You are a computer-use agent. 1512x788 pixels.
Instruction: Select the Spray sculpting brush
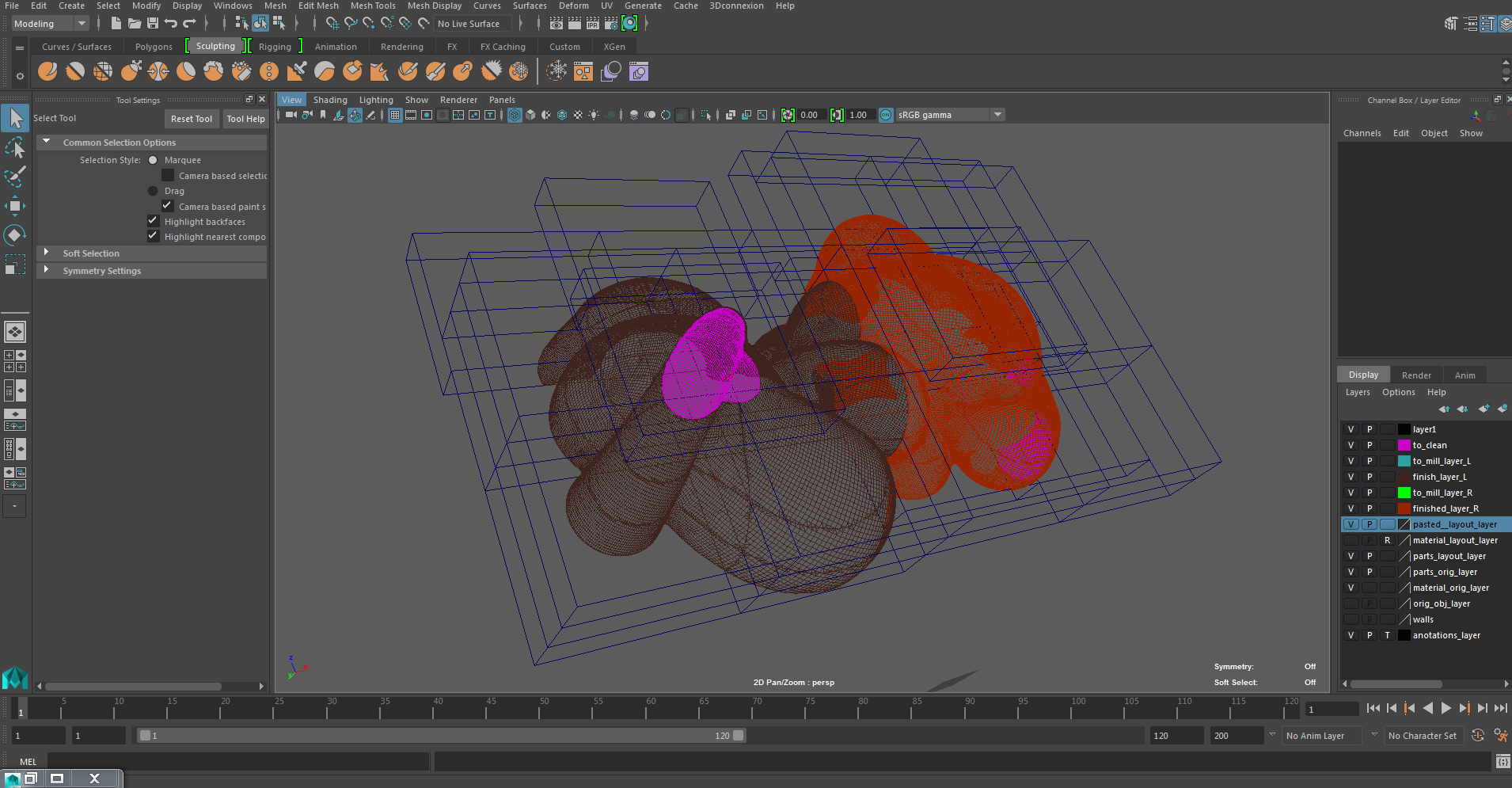(241, 72)
